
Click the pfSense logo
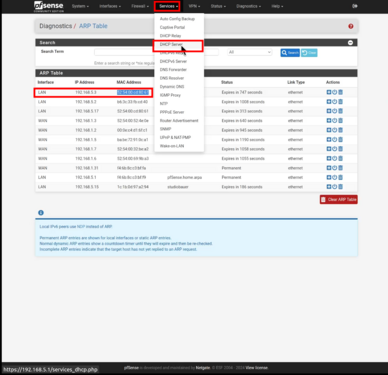point(49,6)
